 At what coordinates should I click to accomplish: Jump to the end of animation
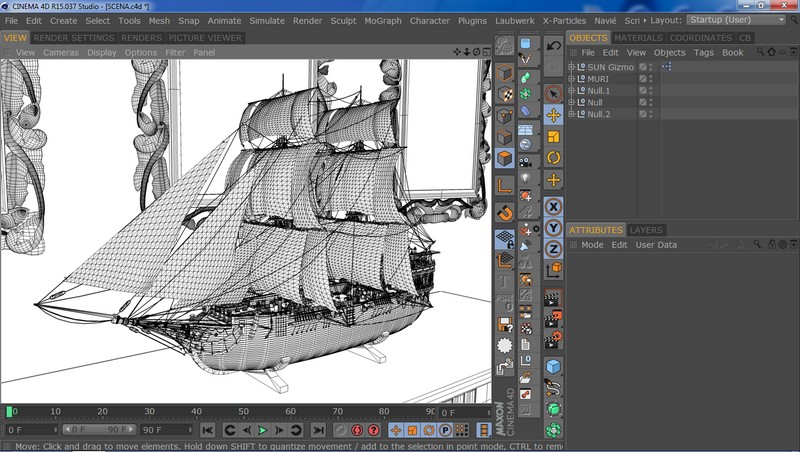317,430
